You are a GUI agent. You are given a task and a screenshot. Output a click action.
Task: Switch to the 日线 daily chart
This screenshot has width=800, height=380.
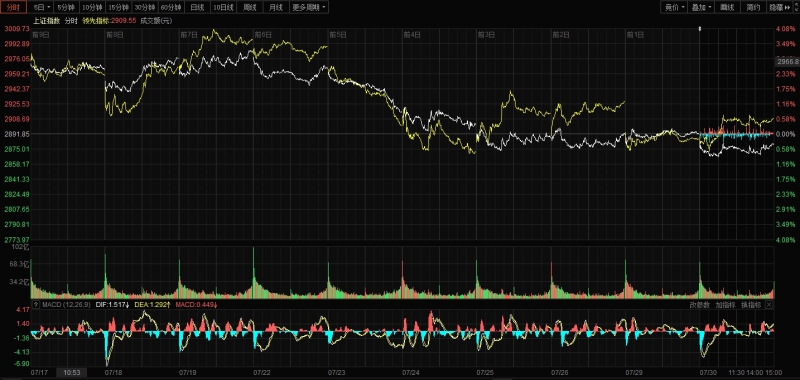click(x=197, y=7)
